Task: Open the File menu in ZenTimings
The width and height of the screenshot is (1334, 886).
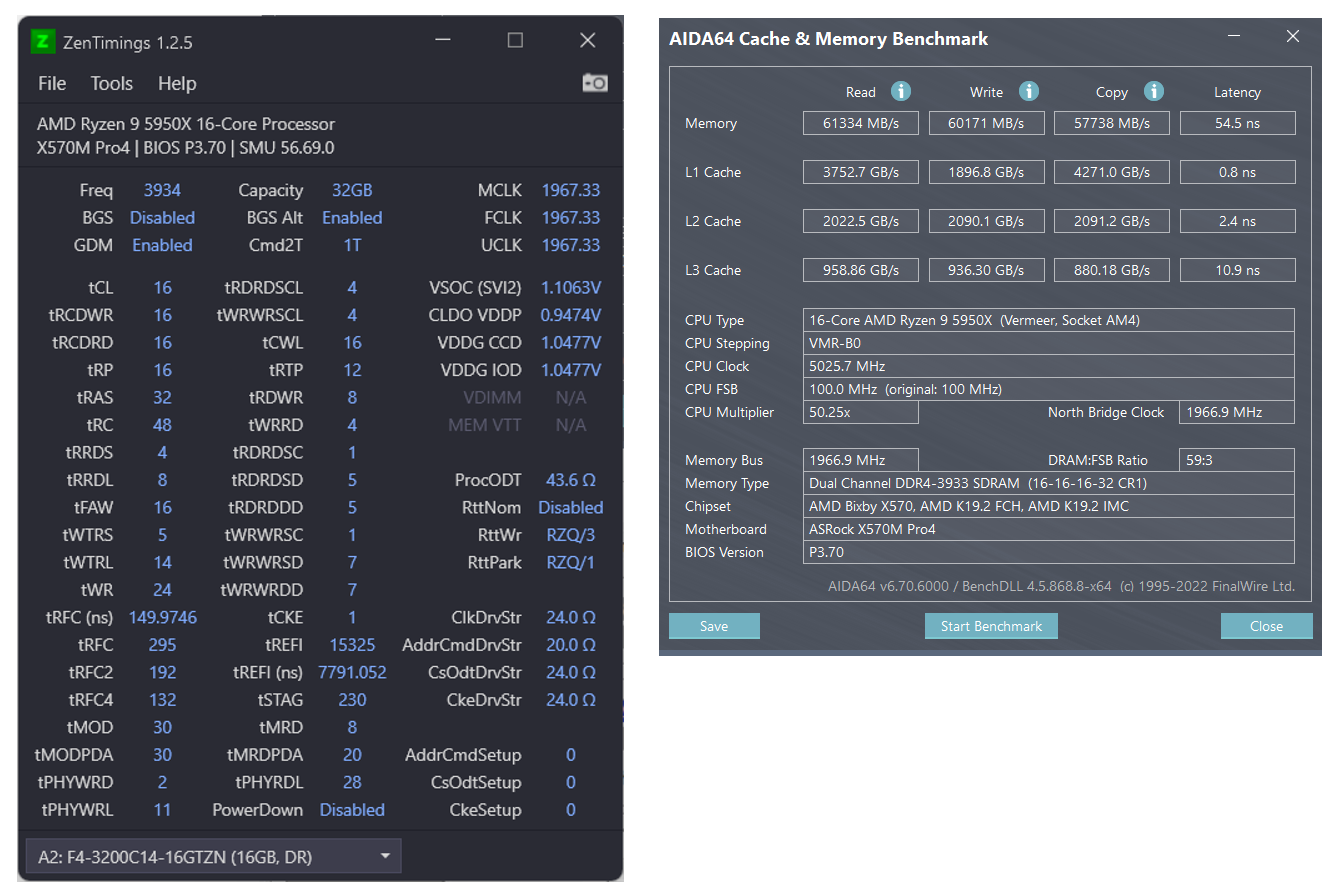Action: click(x=52, y=84)
